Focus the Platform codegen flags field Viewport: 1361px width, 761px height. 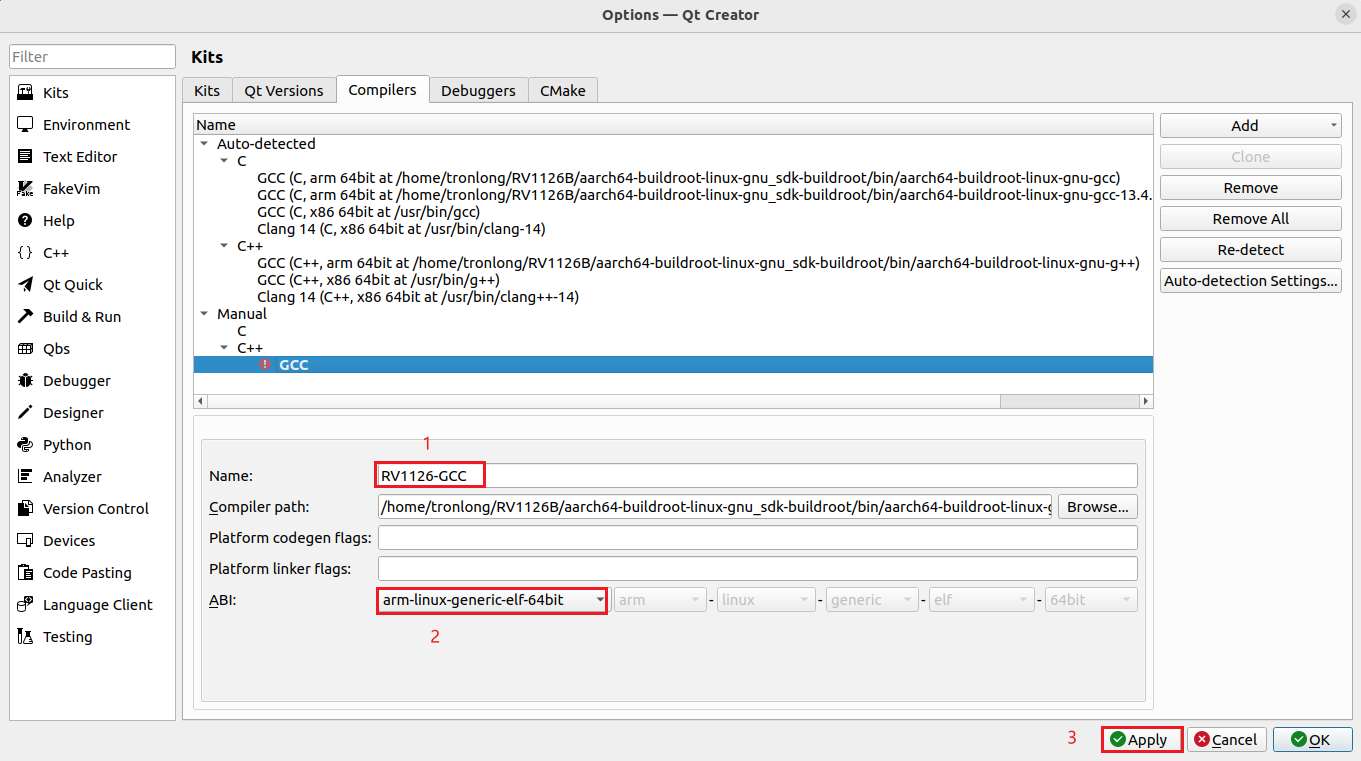pos(757,538)
